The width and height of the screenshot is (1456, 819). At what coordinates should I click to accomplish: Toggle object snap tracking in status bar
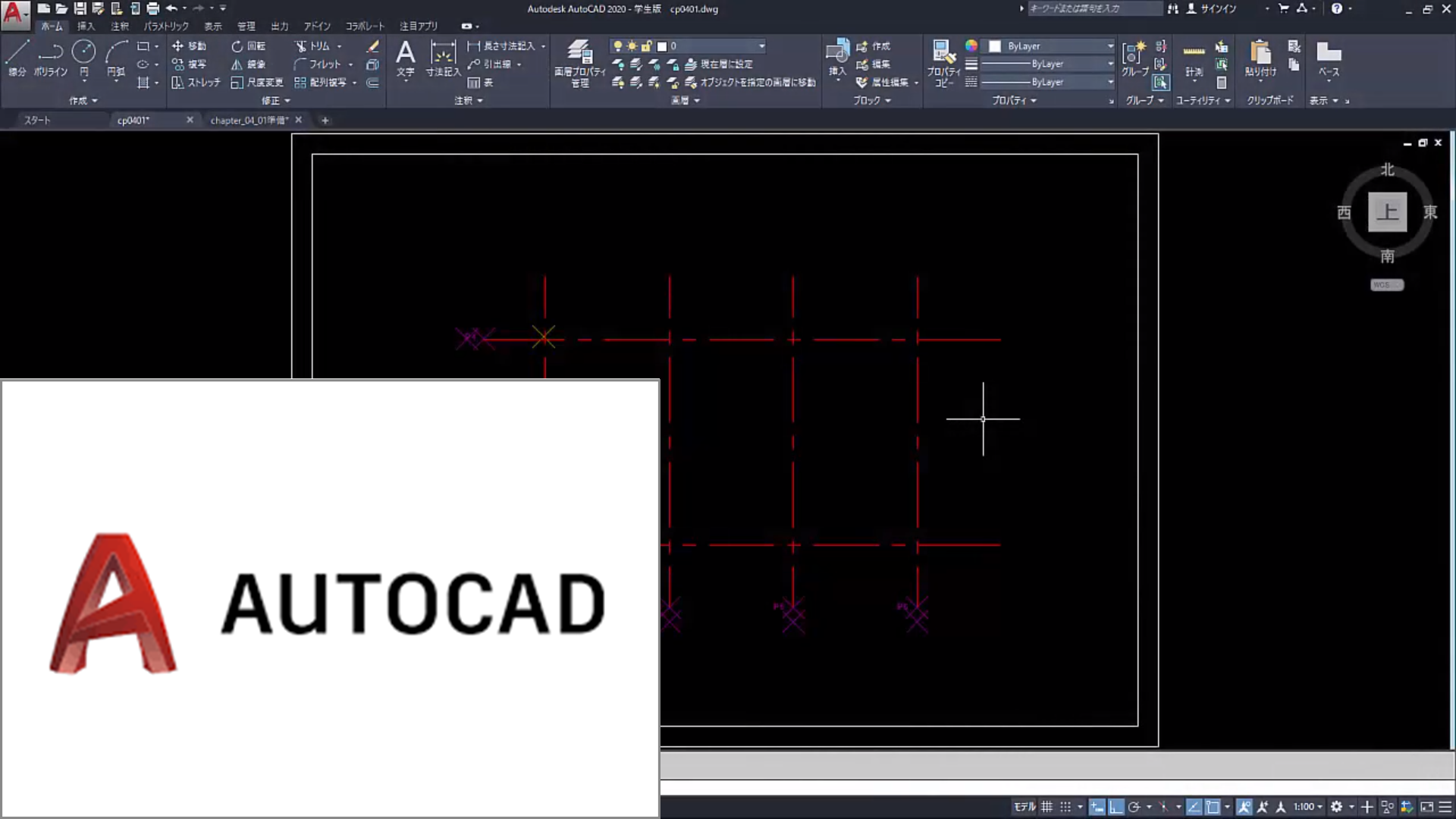pyautogui.click(x=1194, y=807)
